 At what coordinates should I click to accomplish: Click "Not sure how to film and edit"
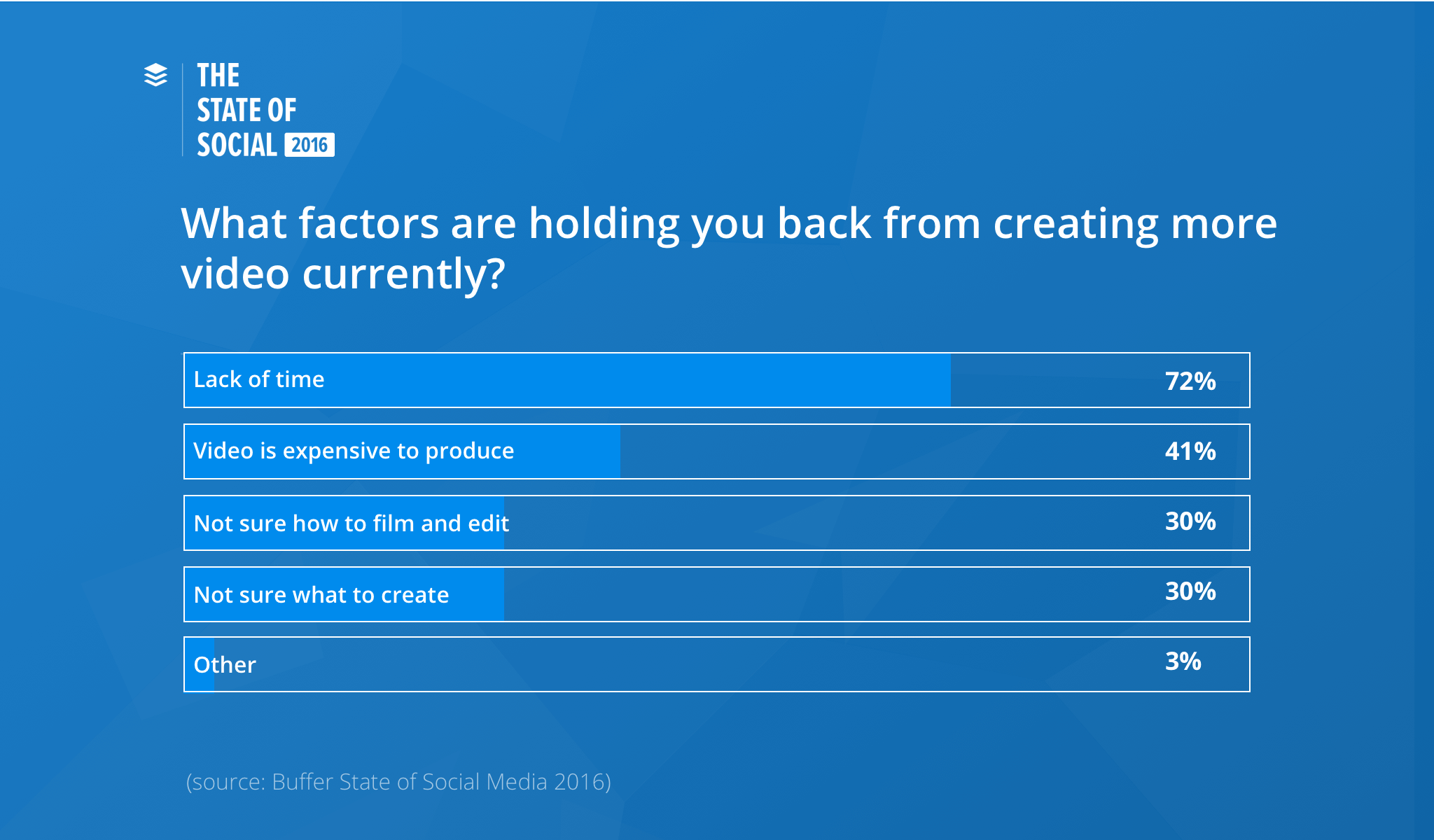(x=351, y=523)
